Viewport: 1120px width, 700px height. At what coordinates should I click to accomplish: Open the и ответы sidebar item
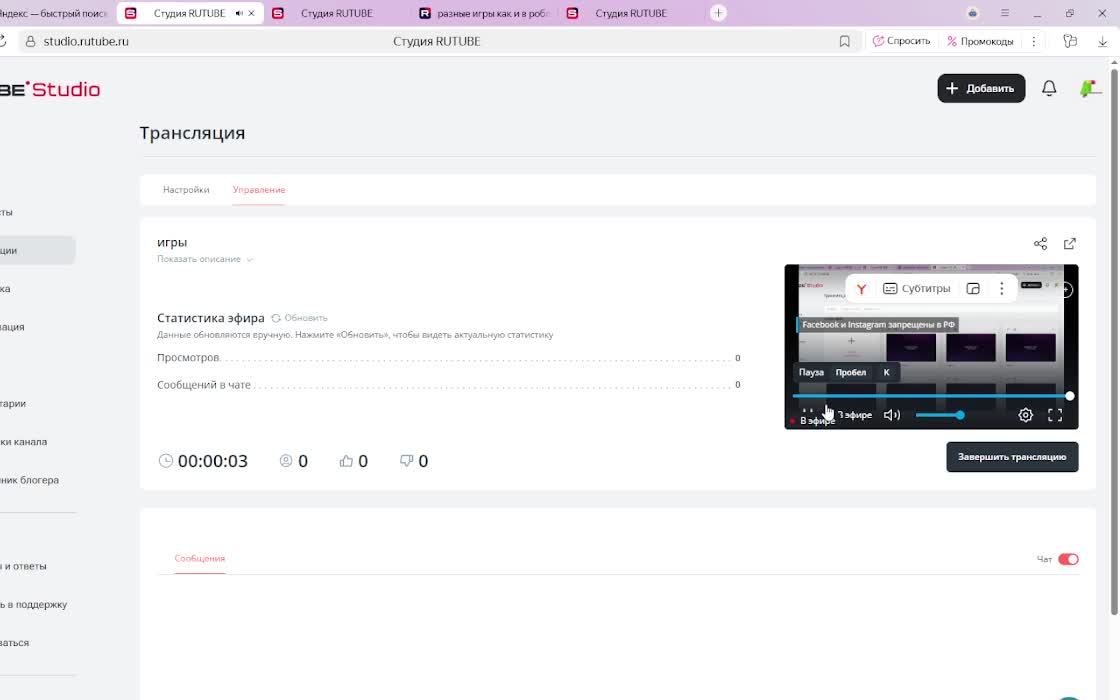24,566
